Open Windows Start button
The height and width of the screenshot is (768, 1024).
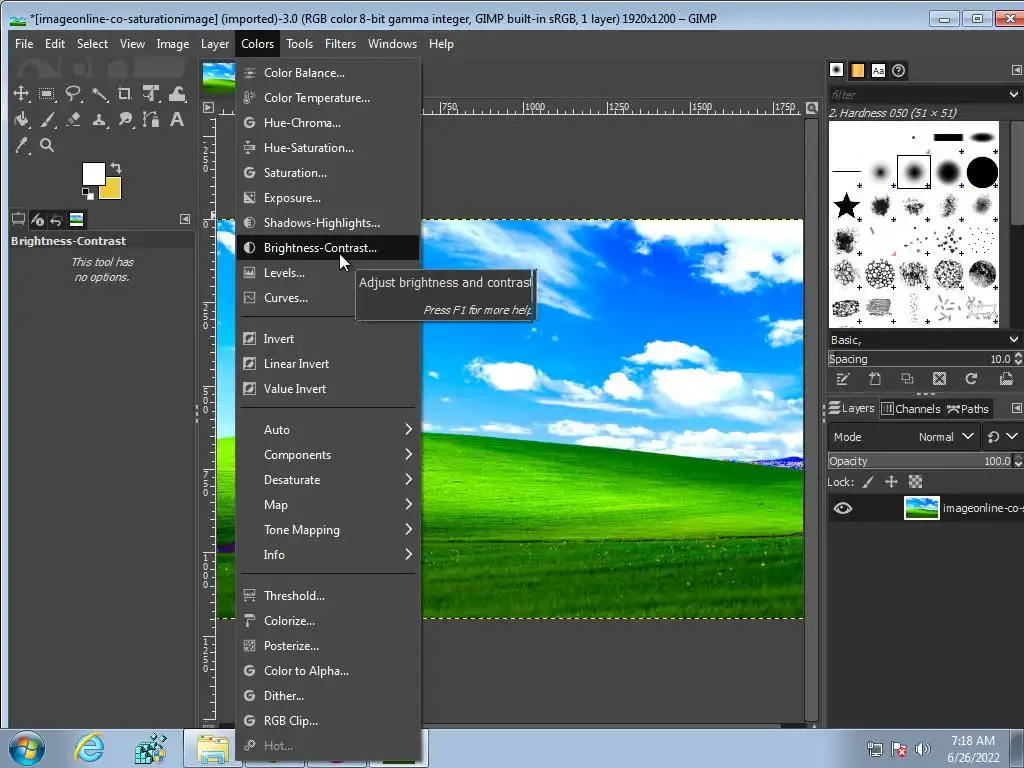pos(27,748)
